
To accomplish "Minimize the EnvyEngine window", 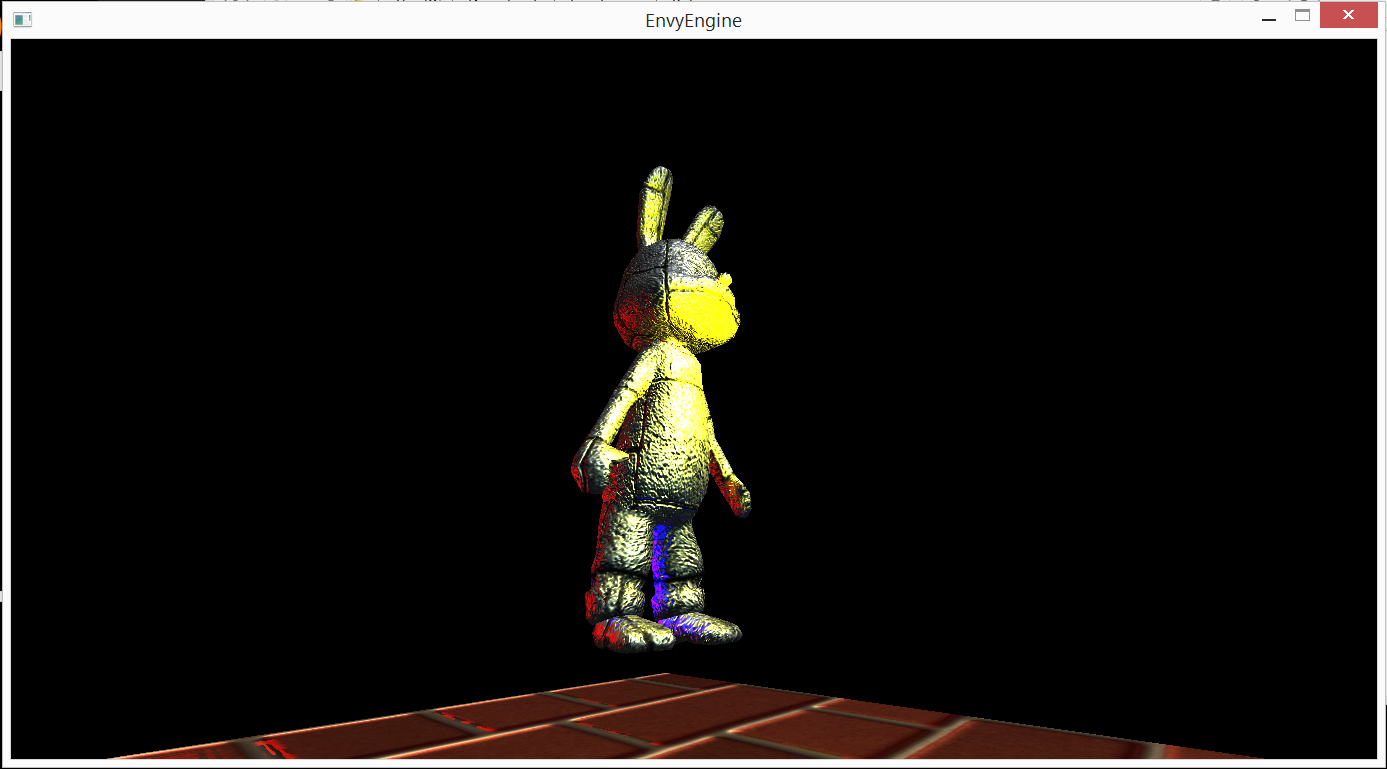I will tap(1269, 17).
